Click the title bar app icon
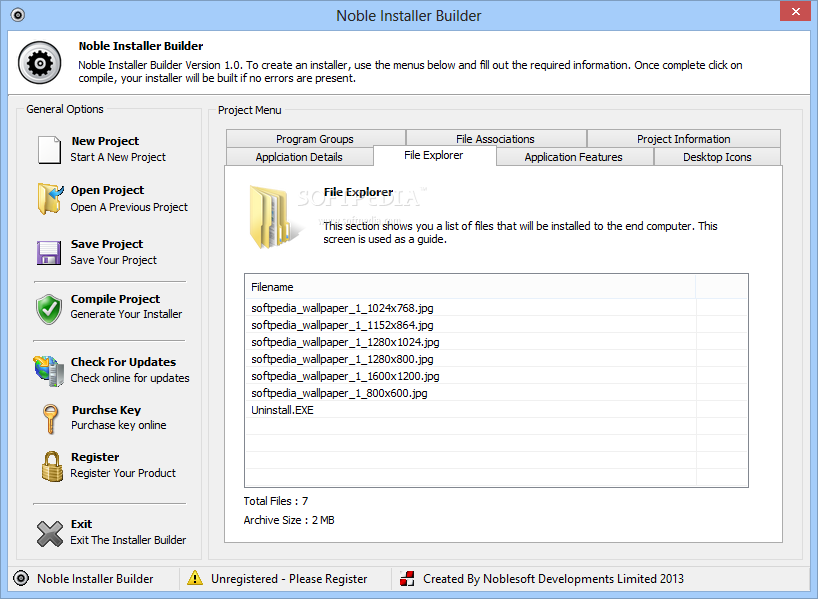The width and height of the screenshot is (818, 599). [18, 15]
